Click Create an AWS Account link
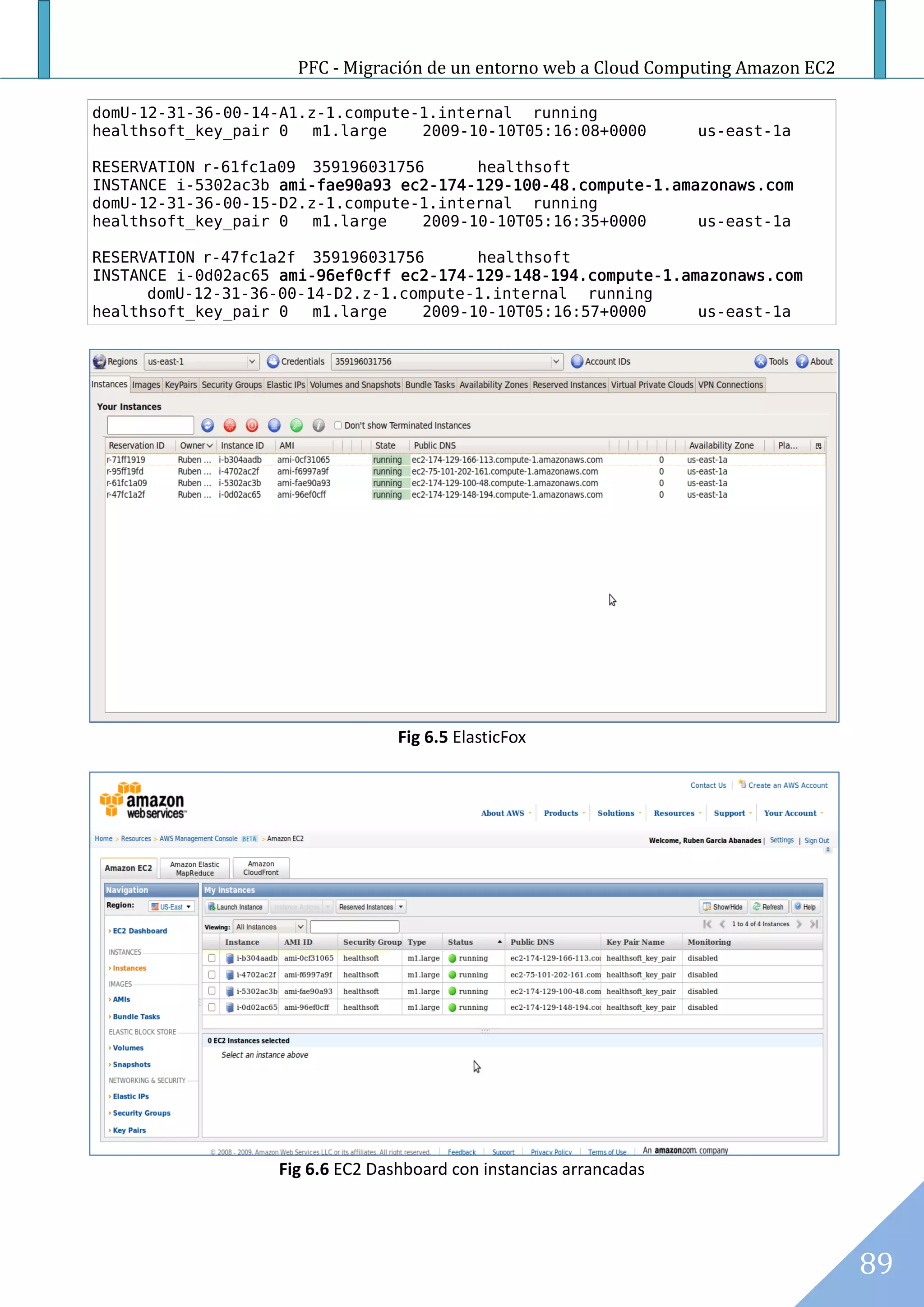 (788, 785)
